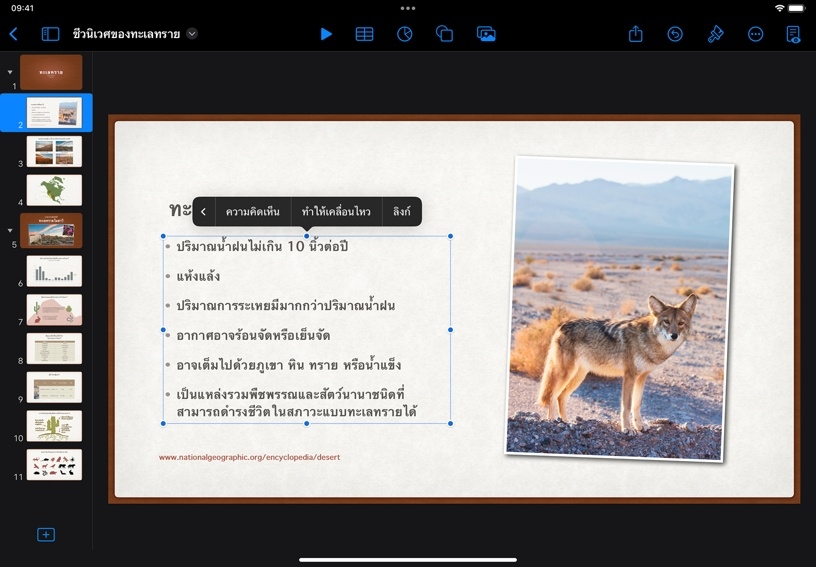
Task: Insert a chart from toolbar
Action: pos(404,34)
